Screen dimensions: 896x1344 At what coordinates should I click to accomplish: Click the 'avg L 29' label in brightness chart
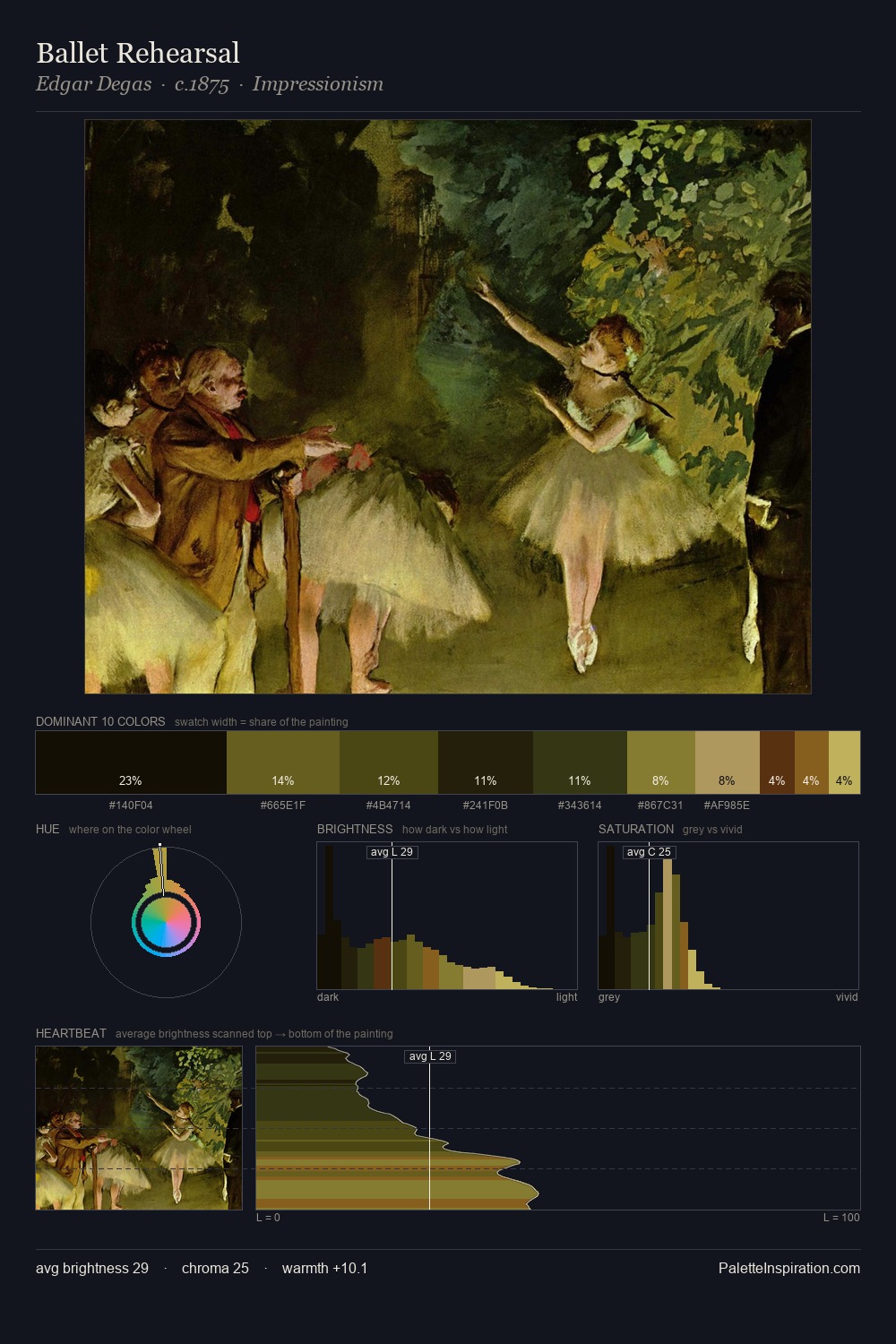pyautogui.click(x=392, y=852)
